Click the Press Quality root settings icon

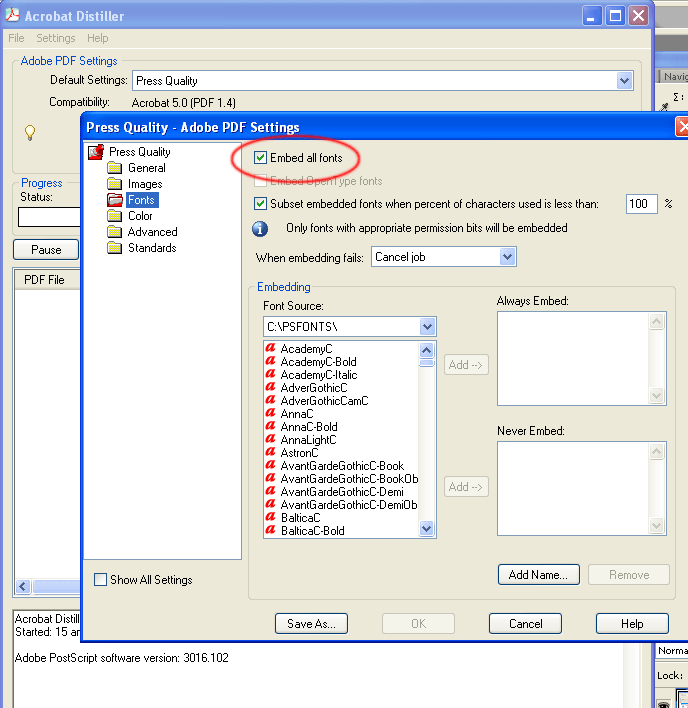pos(96,152)
